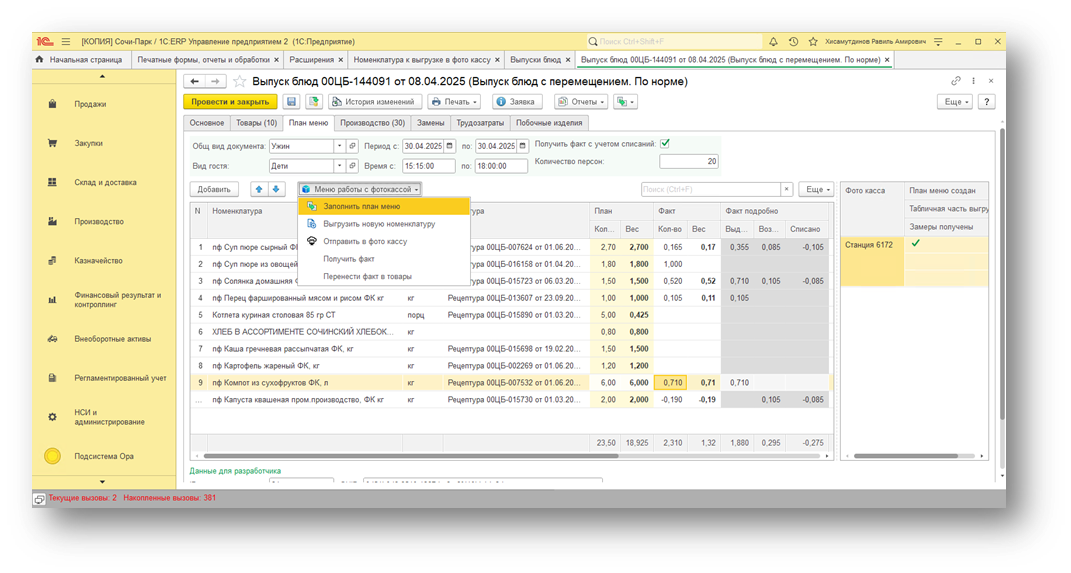Image resolution: width=1071 pixels, height=573 pixels.
Task: Click Заявка button
Action: (x=515, y=102)
